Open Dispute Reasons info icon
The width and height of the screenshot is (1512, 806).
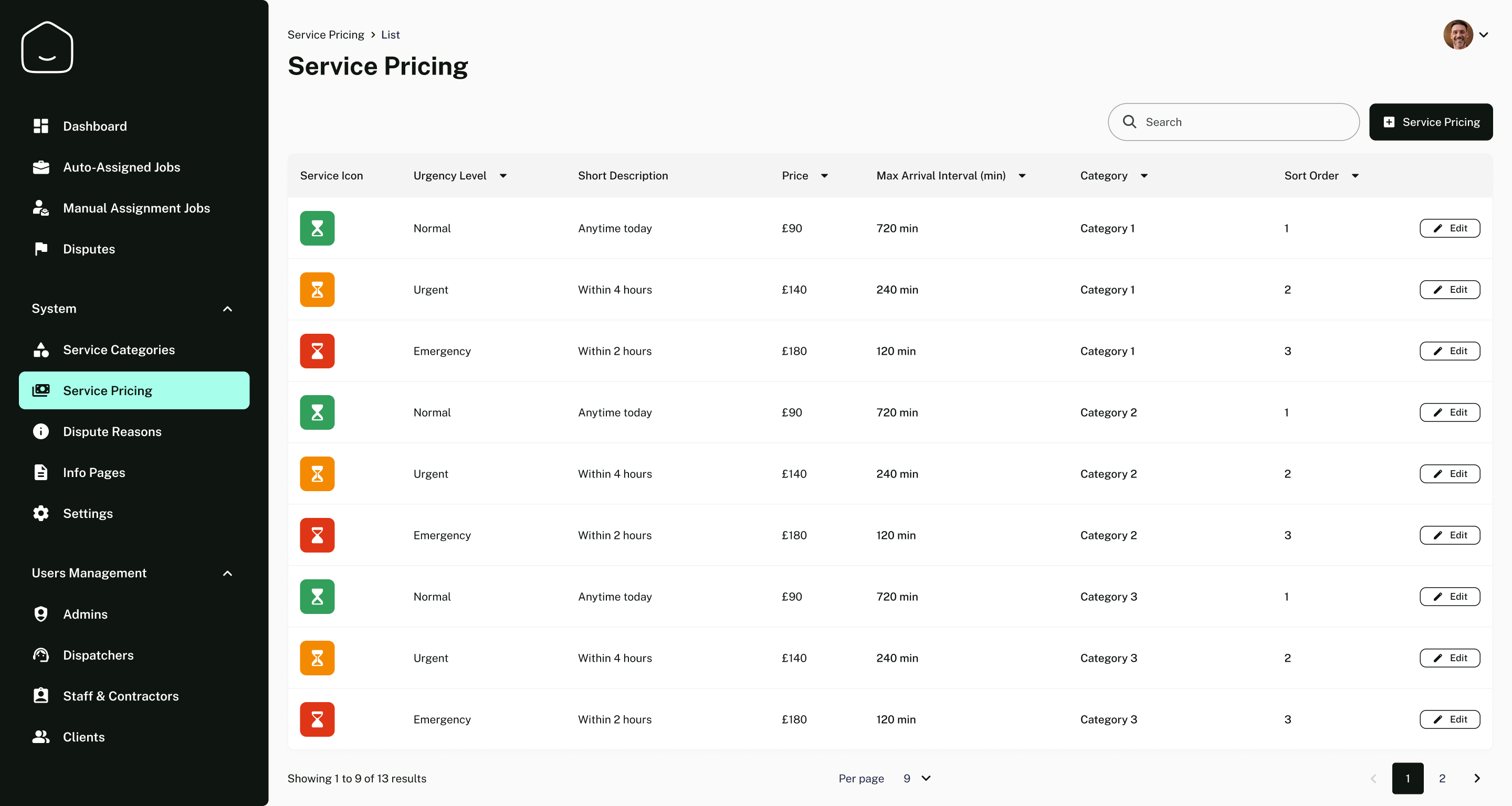coord(40,432)
